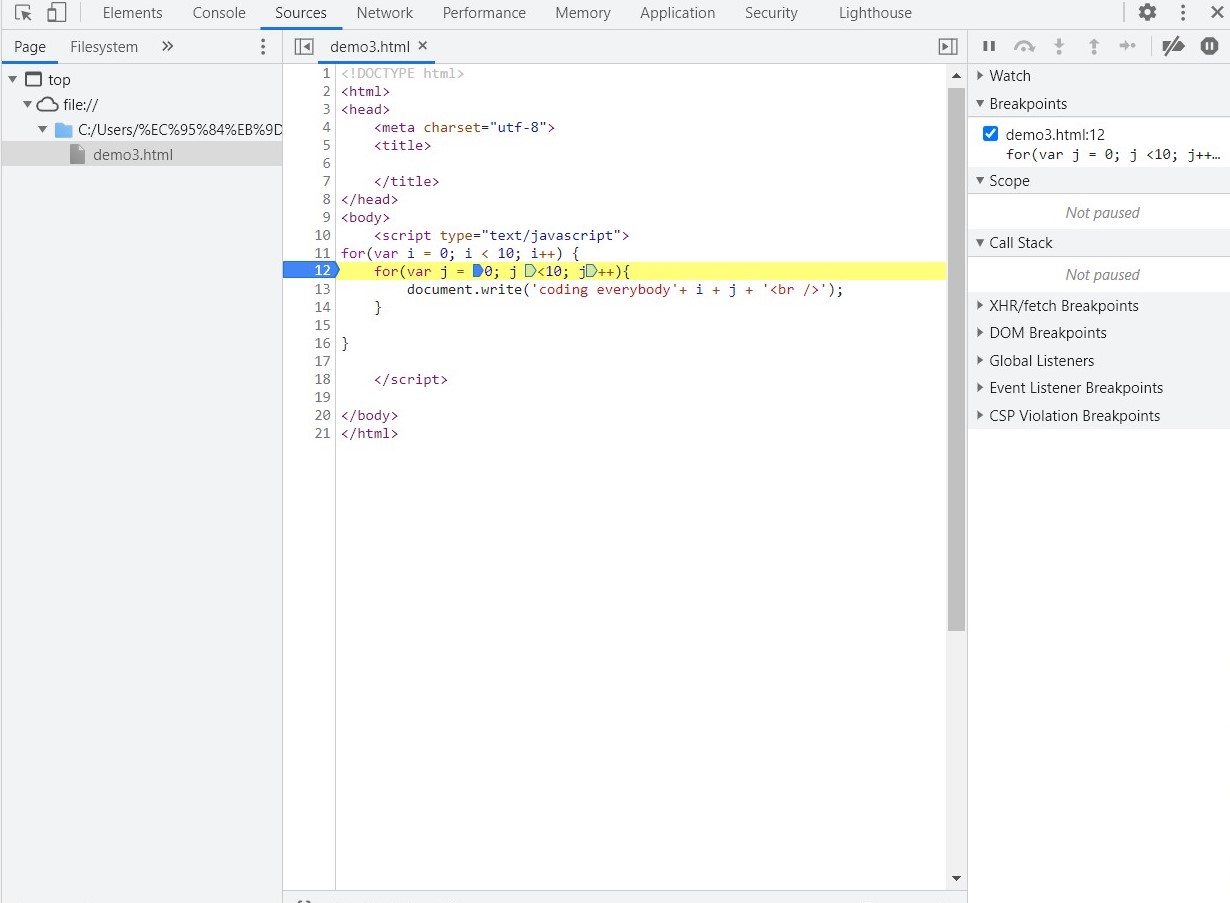Pause script execution button
The image size is (1230, 903).
tap(989, 46)
